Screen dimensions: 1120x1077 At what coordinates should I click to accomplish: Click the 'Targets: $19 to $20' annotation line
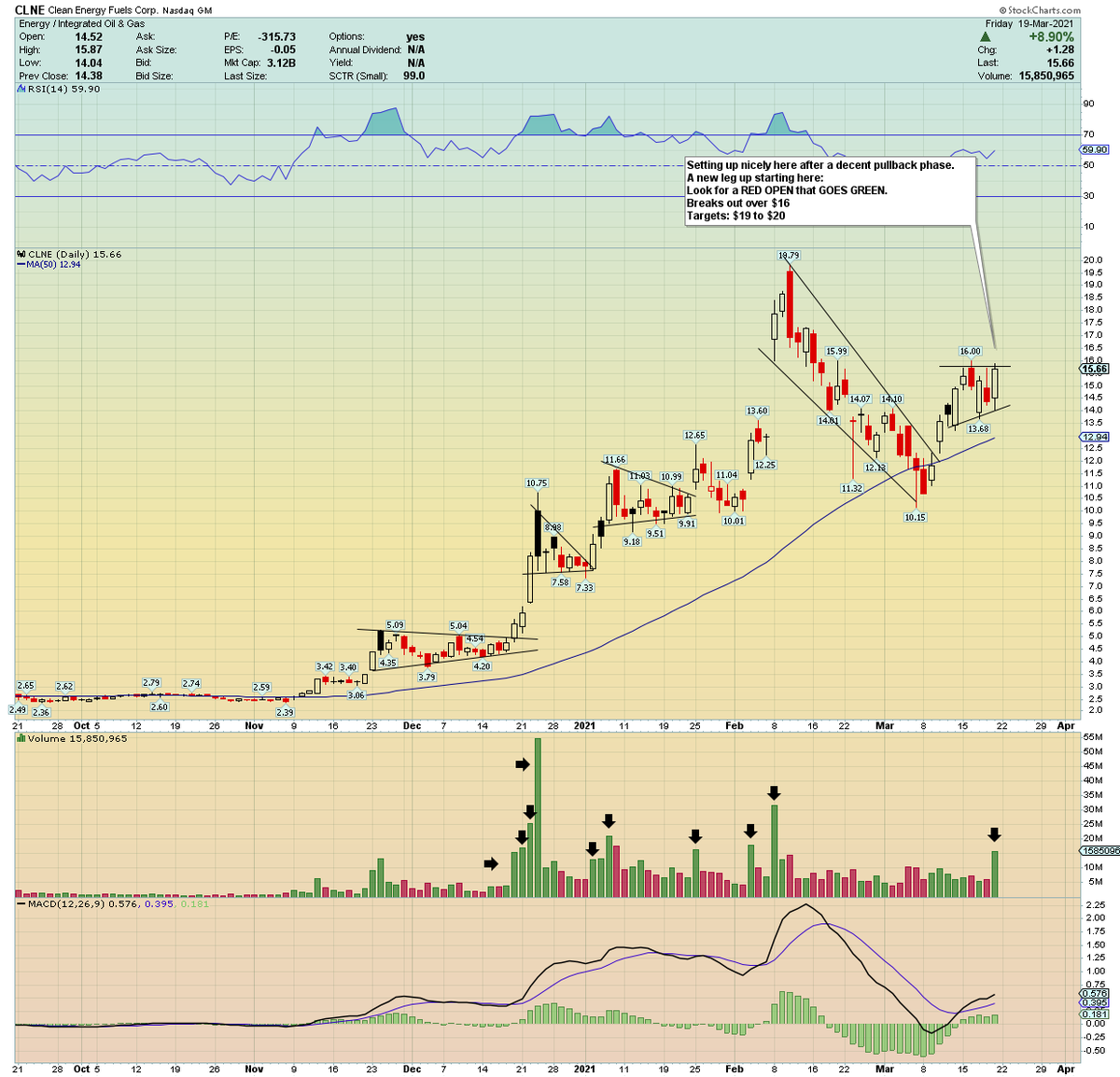pos(735,216)
